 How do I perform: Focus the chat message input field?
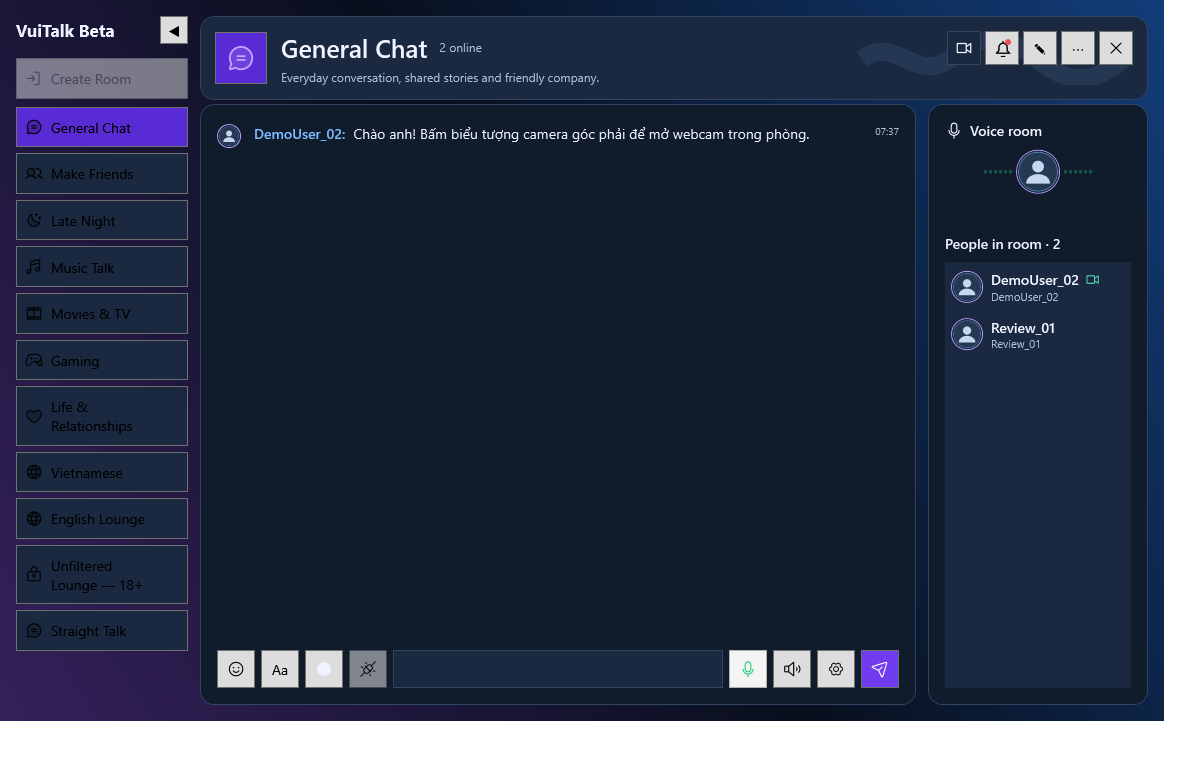point(558,669)
